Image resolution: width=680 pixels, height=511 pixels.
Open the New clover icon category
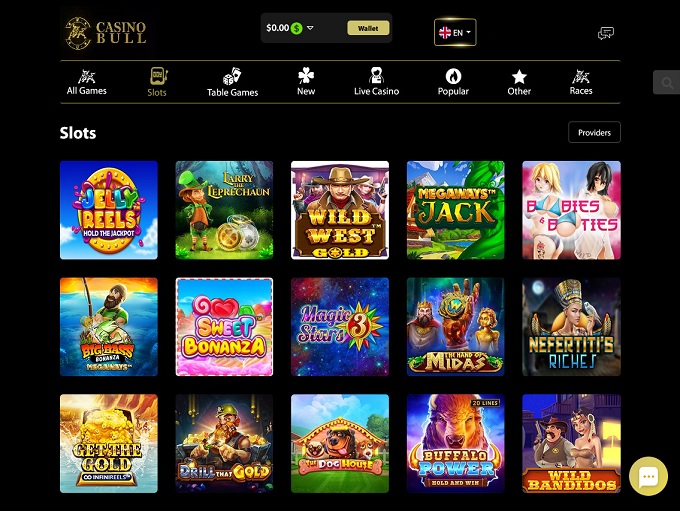[x=306, y=76]
